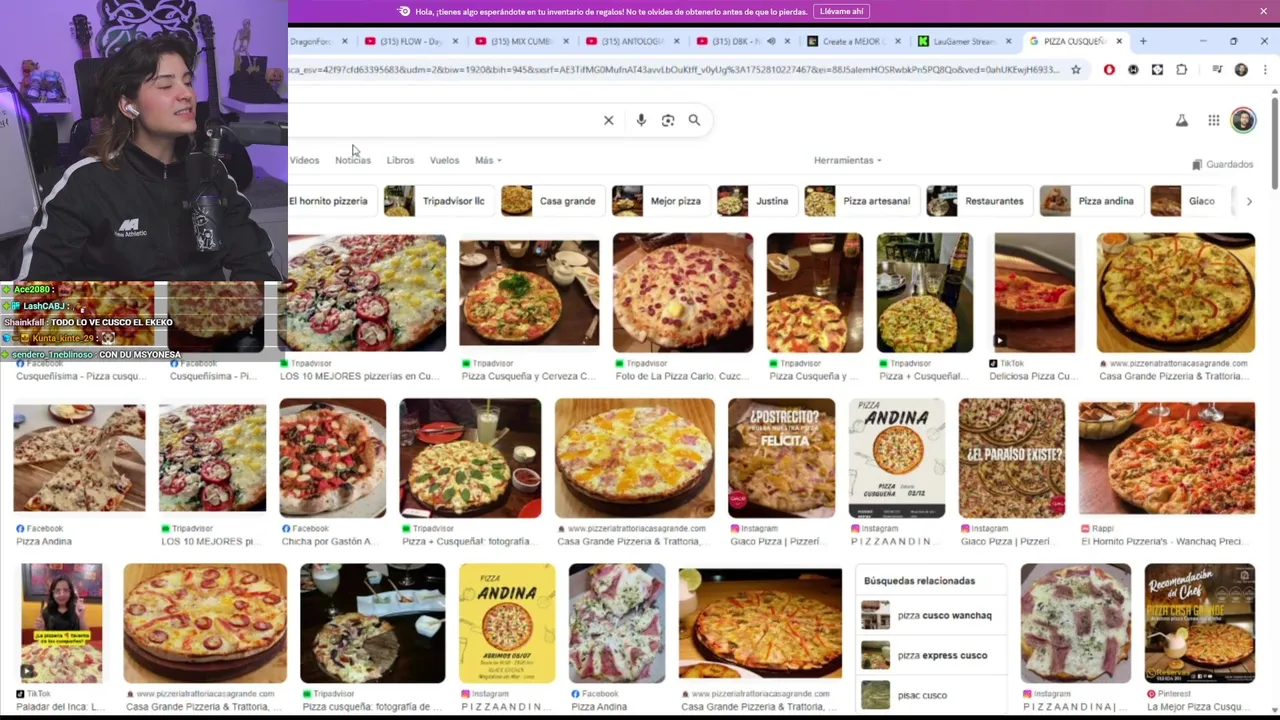Screen dimensions: 1280x720
Task: Open the ¿Postrecito? Felicita Instagram thumbnail
Action: 781,458
